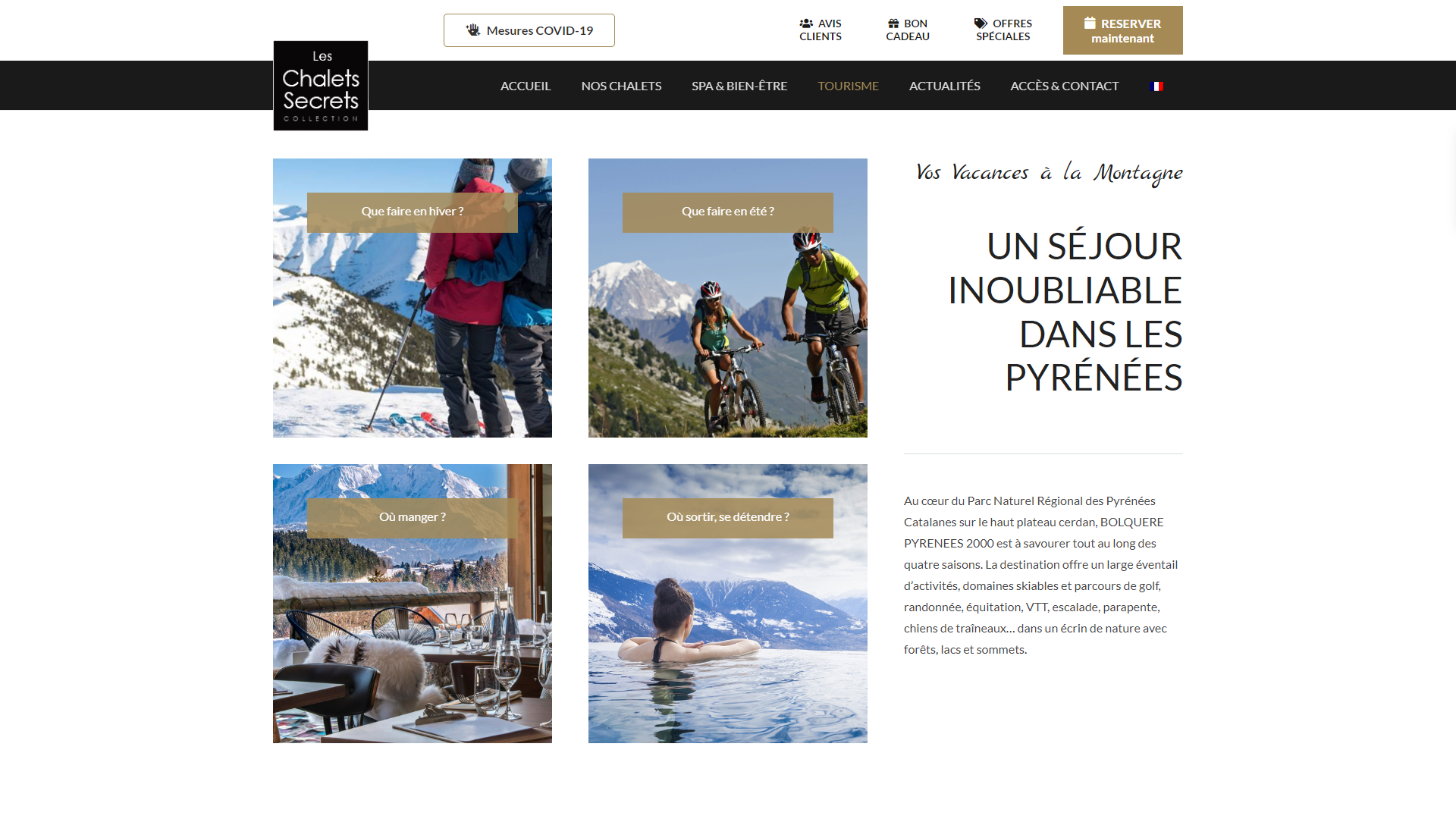Click the calendar icon on Reserver maintenant
The width and height of the screenshot is (1456, 819).
[x=1090, y=23]
